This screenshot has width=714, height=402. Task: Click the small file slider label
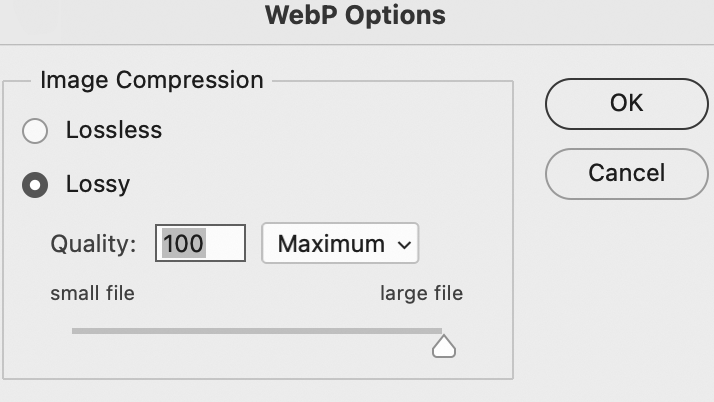tap(92, 293)
